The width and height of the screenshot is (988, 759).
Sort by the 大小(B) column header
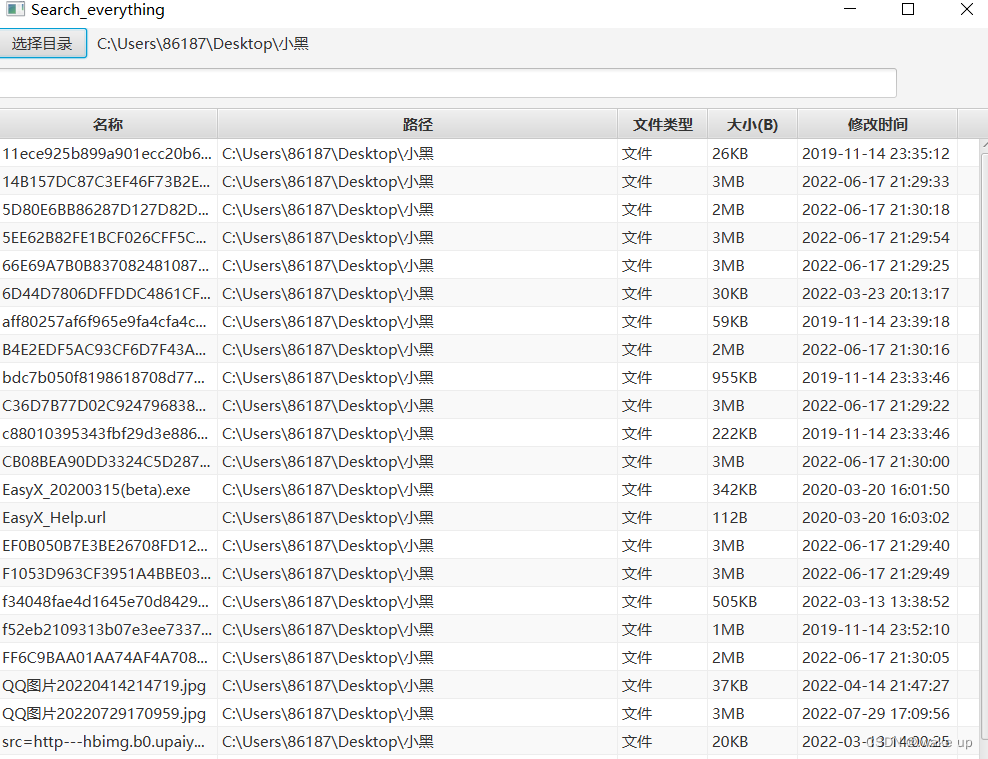[x=751, y=123]
